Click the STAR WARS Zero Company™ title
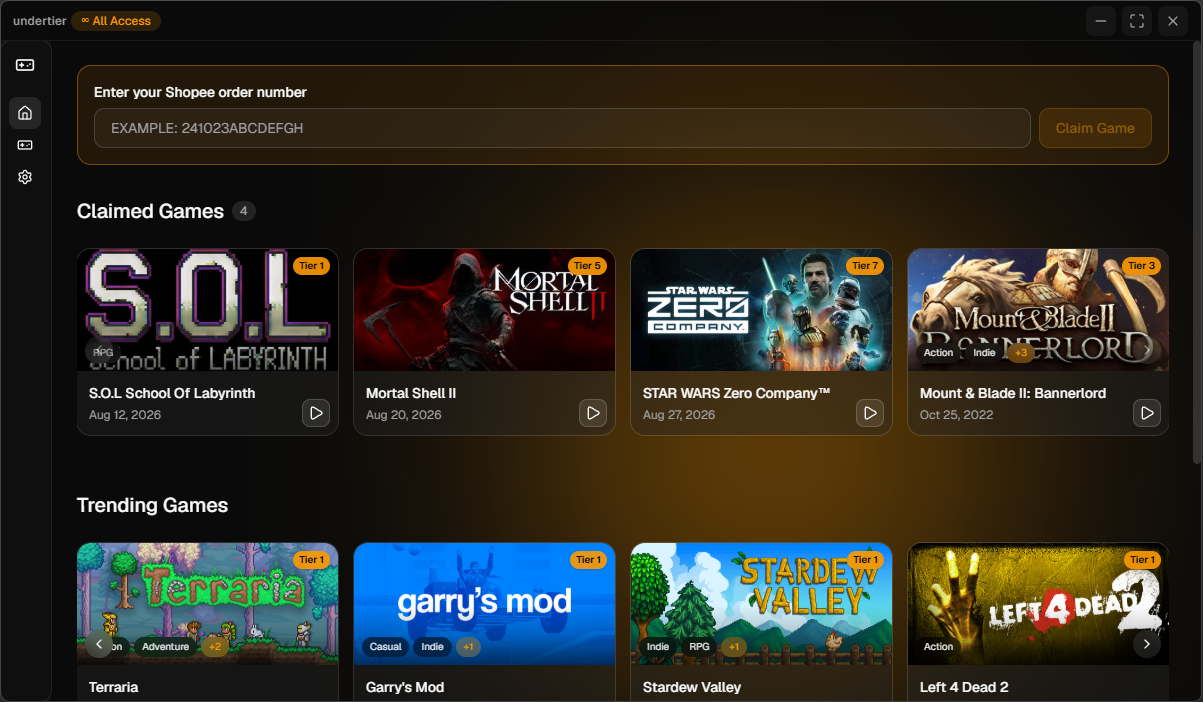 (x=737, y=393)
